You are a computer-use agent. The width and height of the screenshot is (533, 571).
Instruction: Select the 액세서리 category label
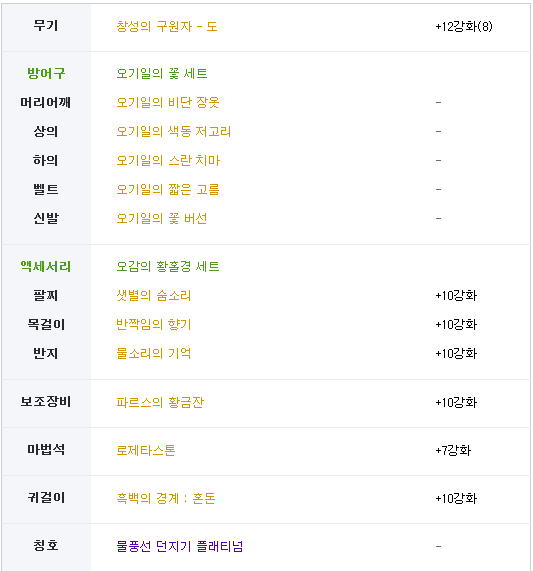[46, 267]
